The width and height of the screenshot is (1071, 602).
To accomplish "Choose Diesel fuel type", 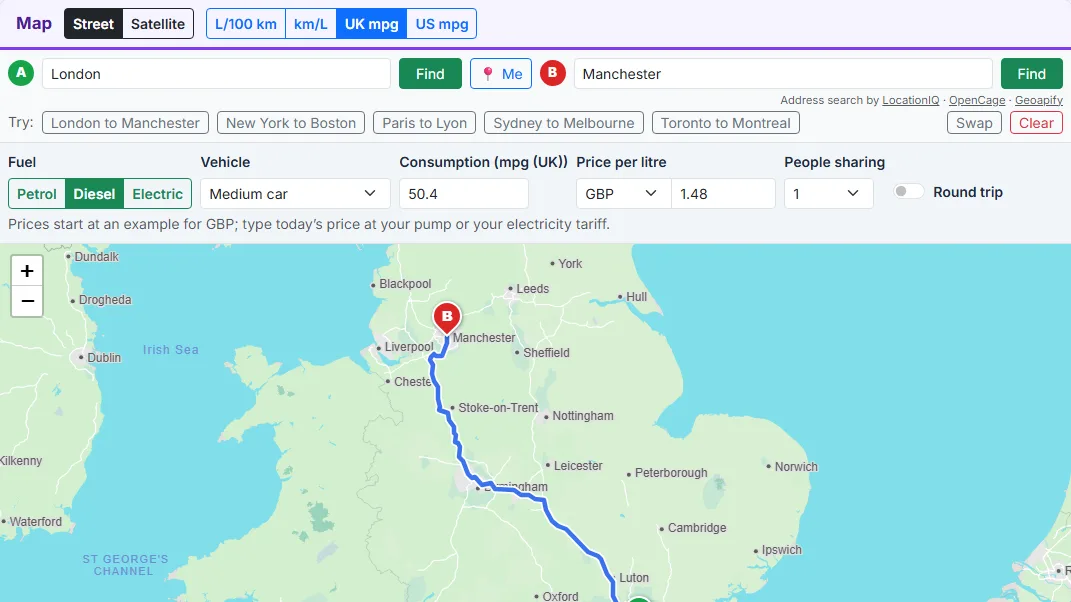I will coord(94,194).
